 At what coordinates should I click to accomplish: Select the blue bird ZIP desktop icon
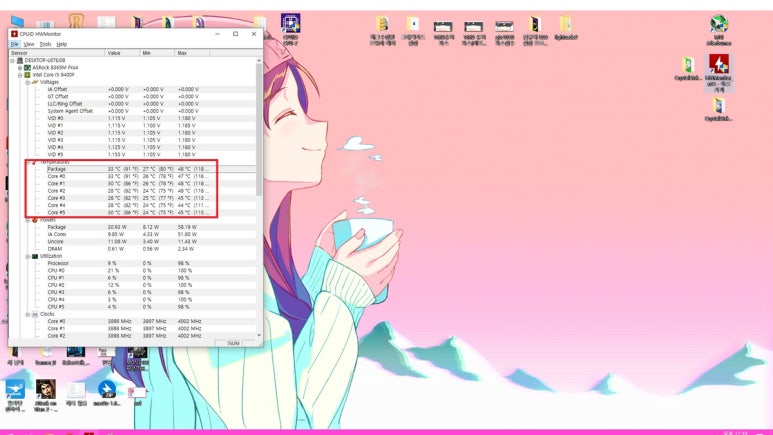pos(106,389)
